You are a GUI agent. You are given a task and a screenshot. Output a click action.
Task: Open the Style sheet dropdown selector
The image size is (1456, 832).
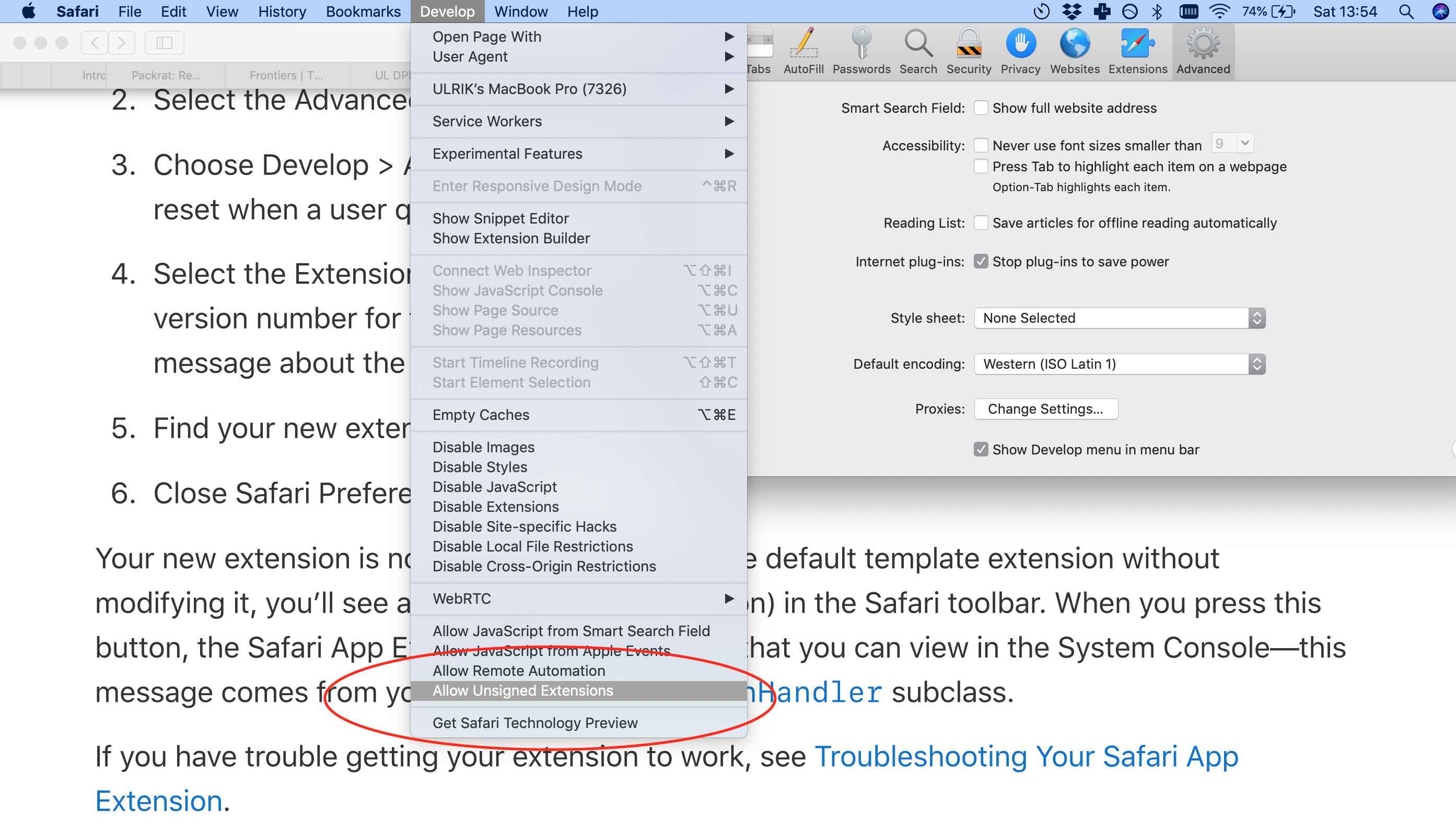[x=1119, y=318]
